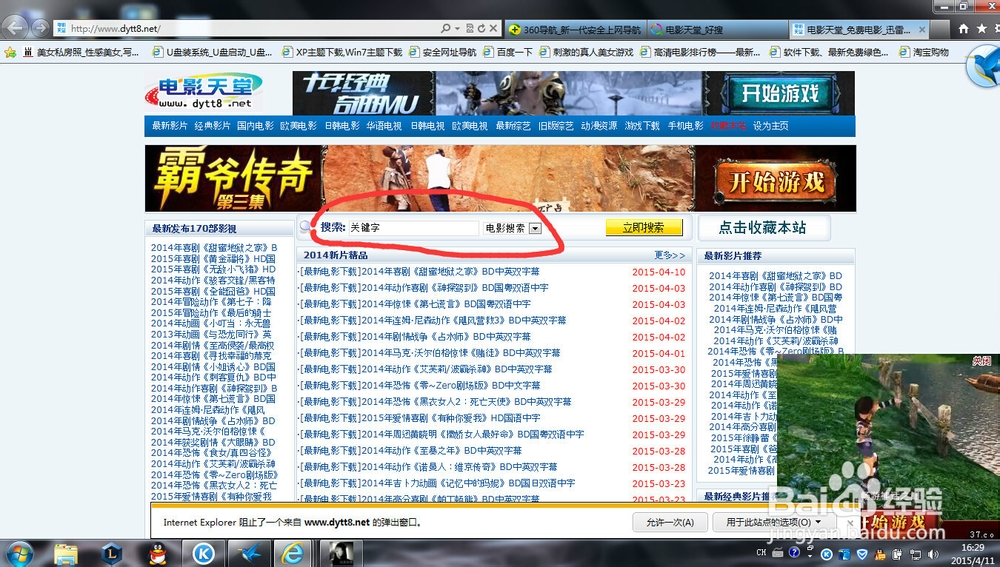Click the volume speaker icon in system tray
The width and height of the screenshot is (1000, 567).
click(933, 554)
